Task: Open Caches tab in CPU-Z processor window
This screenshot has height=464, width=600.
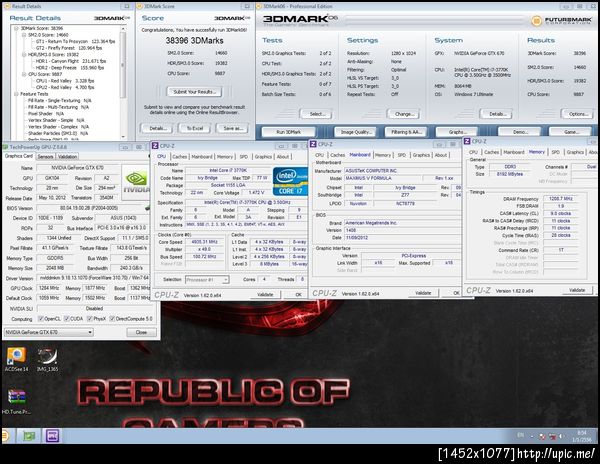Action: (x=179, y=156)
